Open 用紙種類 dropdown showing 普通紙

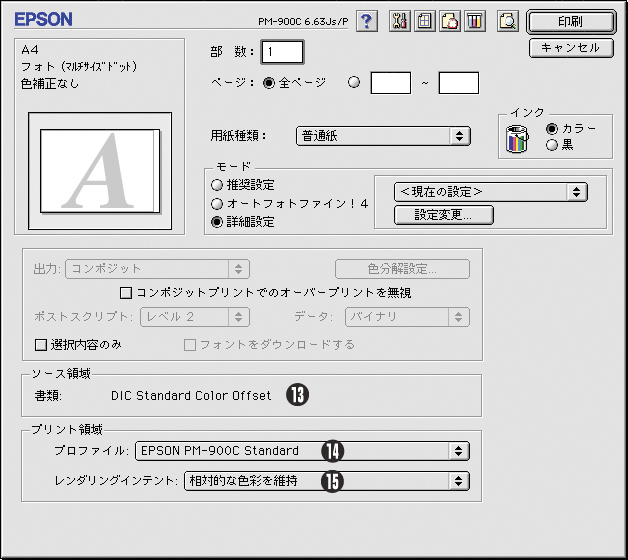pos(384,136)
